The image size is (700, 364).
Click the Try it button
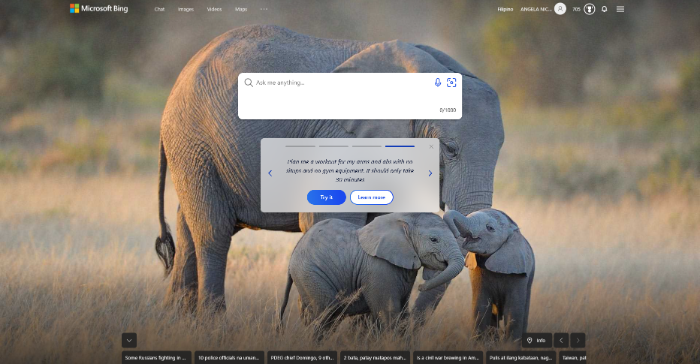(326, 197)
